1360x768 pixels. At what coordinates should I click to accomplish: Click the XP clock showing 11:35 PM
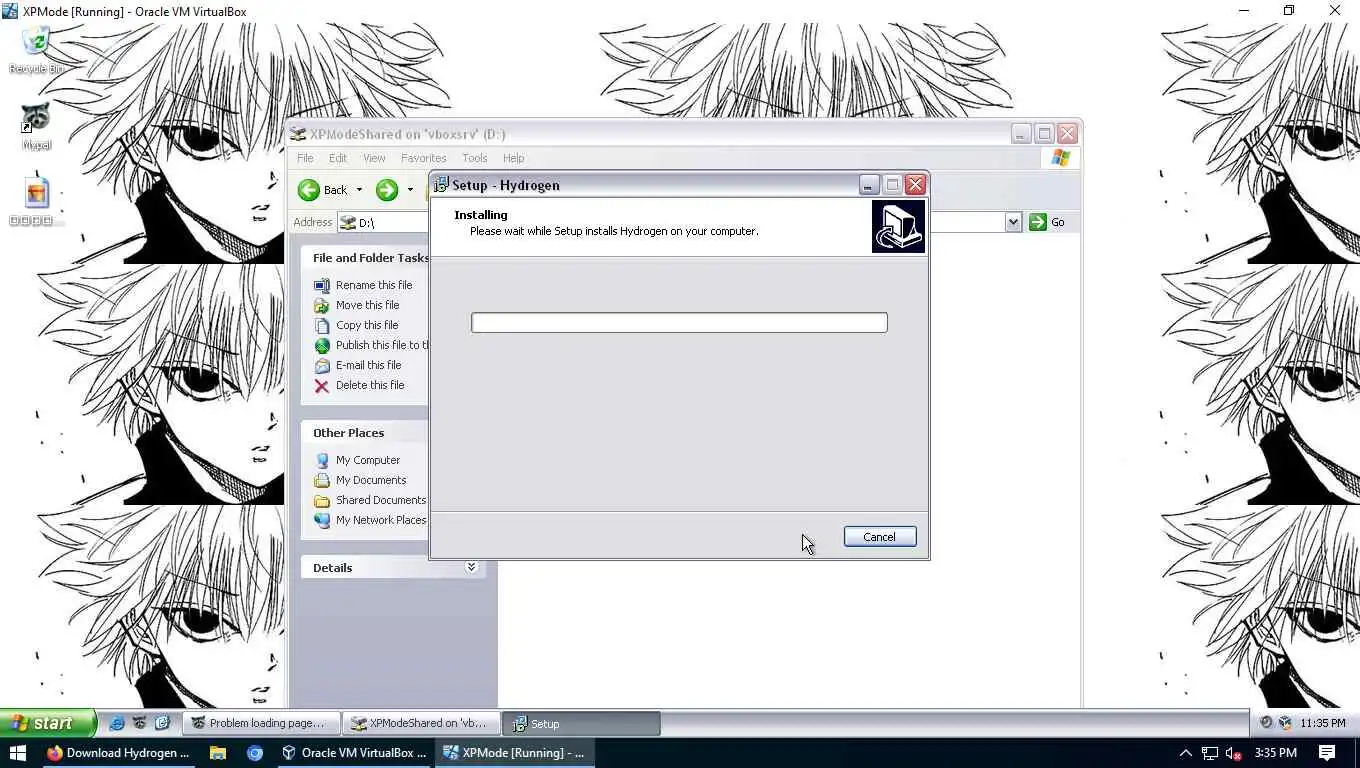1323,723
